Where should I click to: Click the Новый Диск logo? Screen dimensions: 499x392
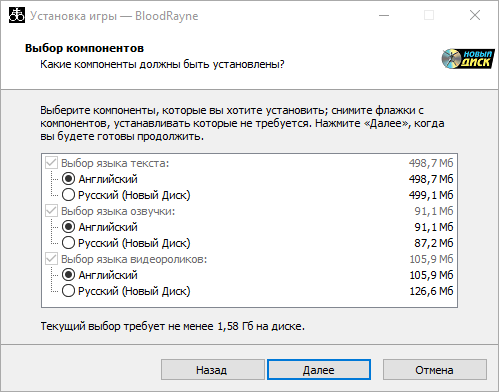[468, 59]
